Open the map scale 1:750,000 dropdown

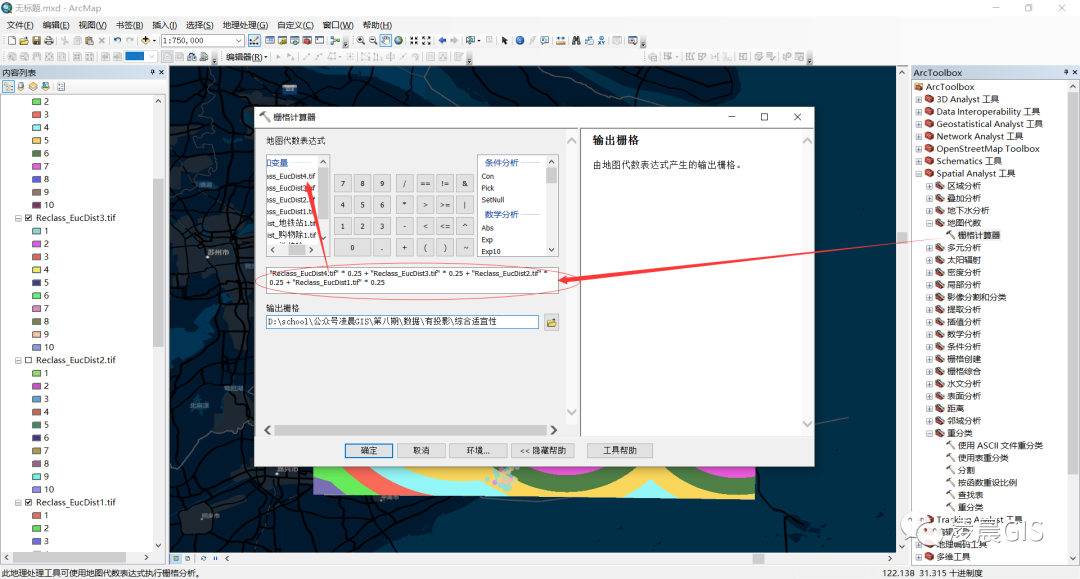coord(238,41)
